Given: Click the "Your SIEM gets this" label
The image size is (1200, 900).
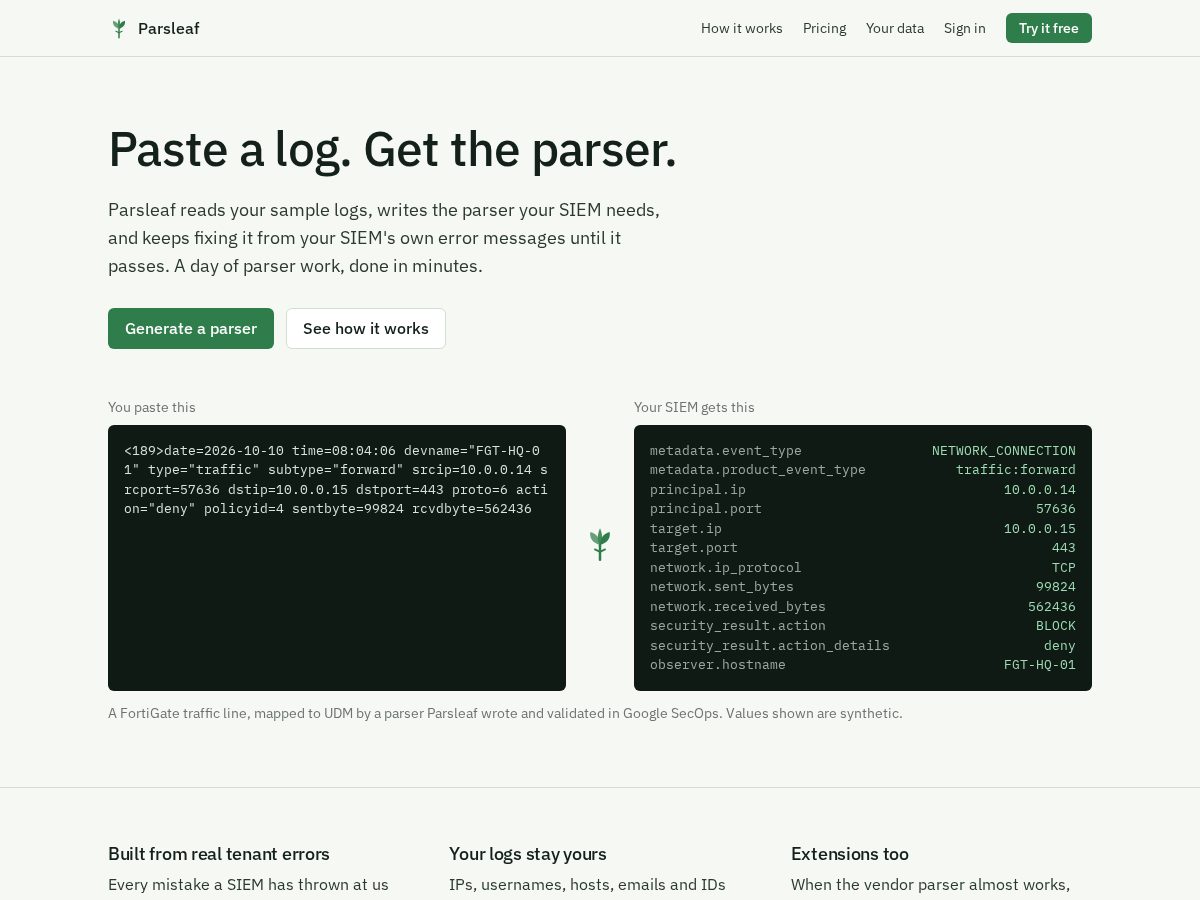Looking at the screenshot, I should 694,407.
